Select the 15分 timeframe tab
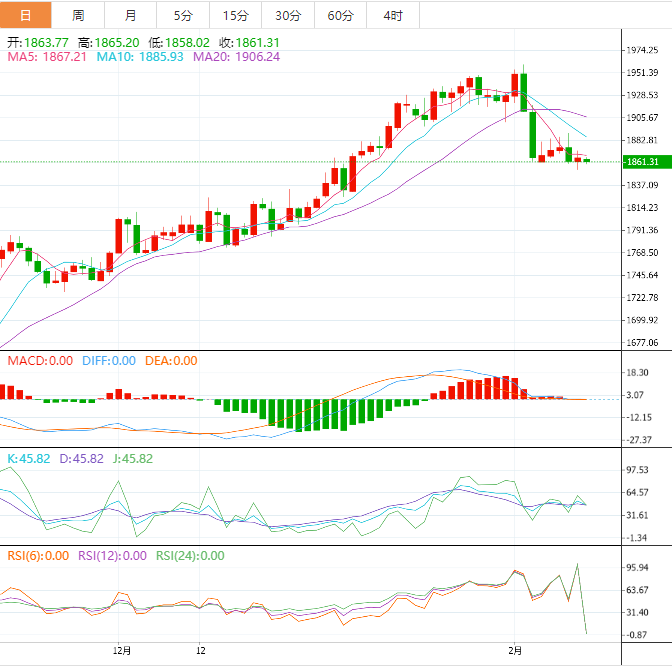The image size is (672, 667). point(235,15)
